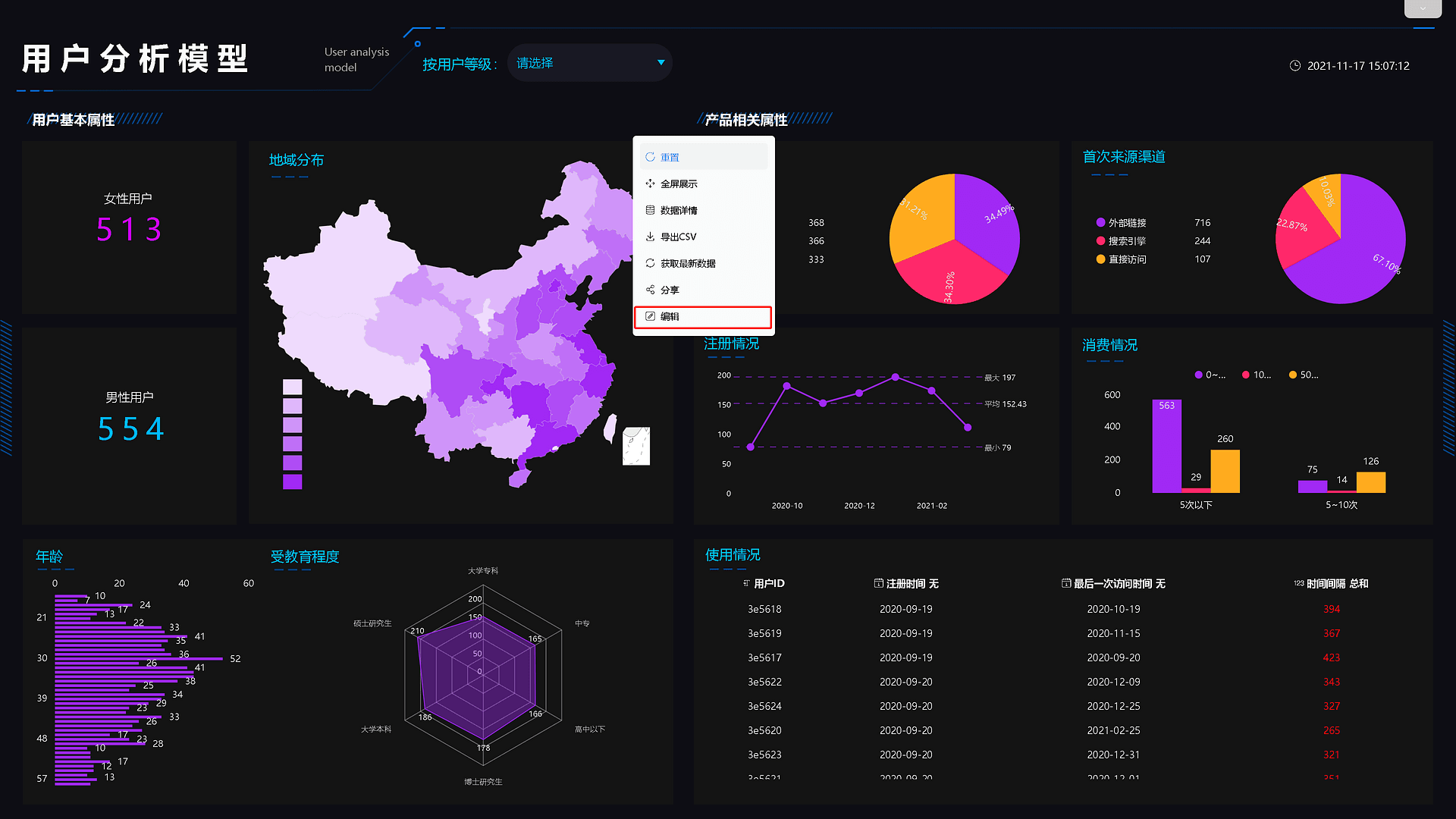Click the 硕士研究生 radar axis label
This screenshot has width=1456, height=819.
point(372,623)
